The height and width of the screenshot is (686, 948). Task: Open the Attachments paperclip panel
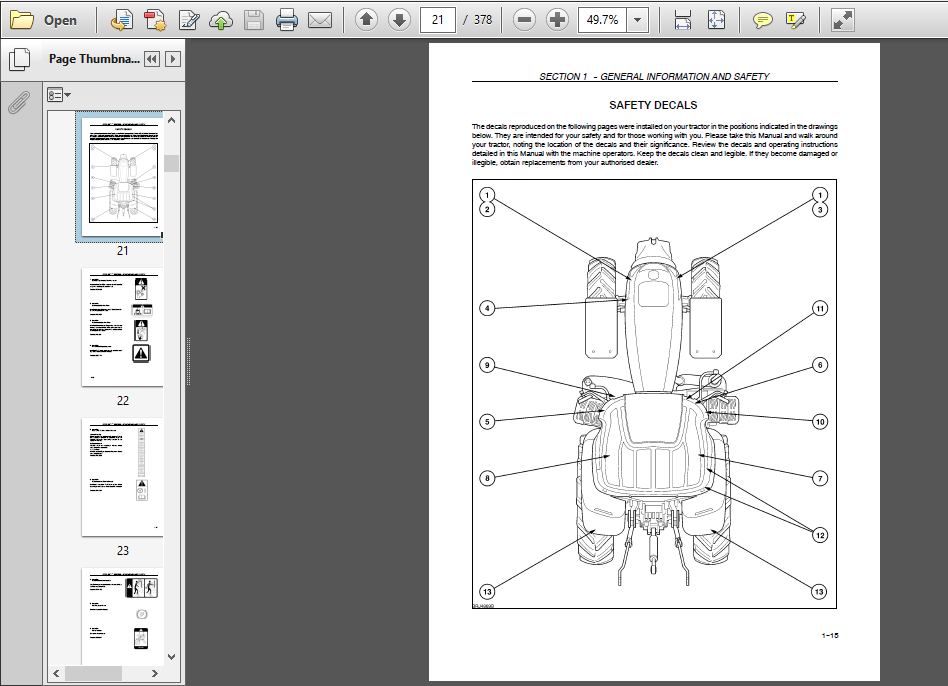pyautogui.click(x=19, y=102)
